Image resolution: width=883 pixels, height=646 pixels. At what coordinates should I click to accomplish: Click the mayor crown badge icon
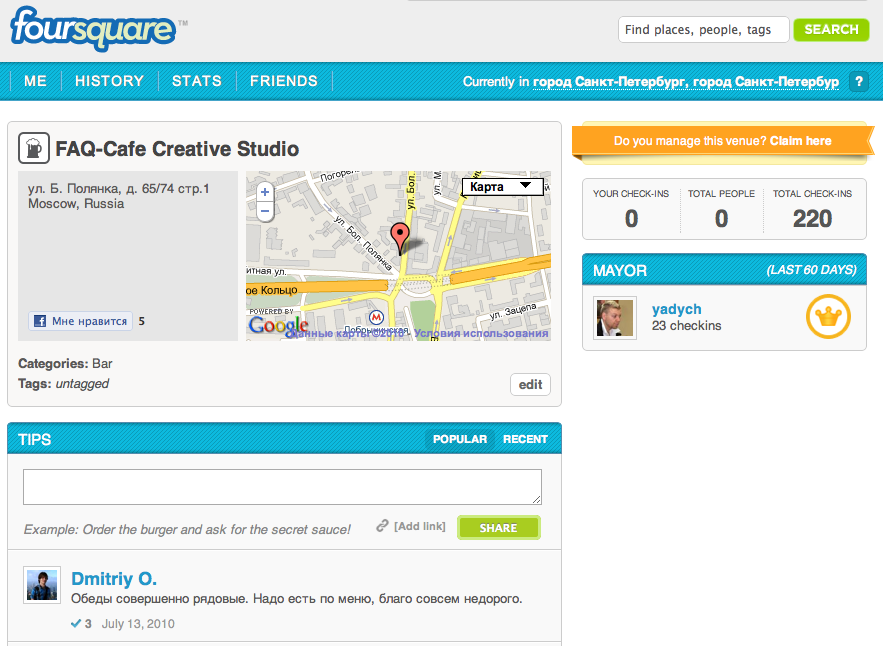[x=828, y=317]
